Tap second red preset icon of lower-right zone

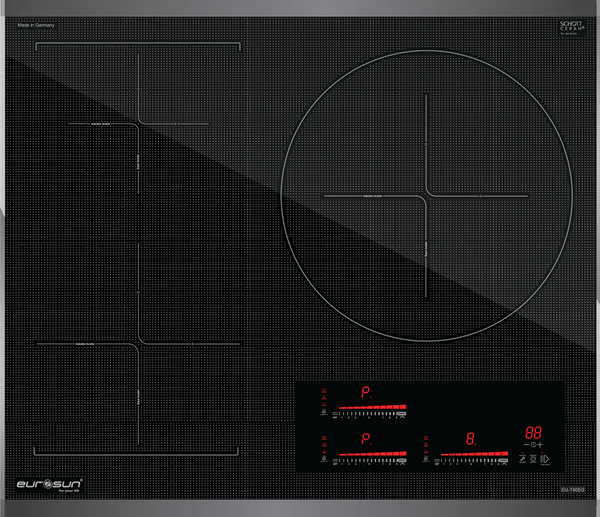tap(426, 444)
